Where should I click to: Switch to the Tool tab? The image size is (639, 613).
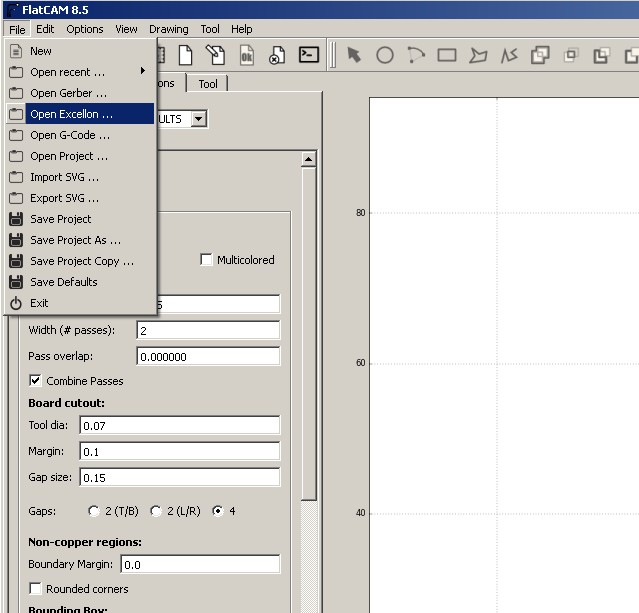(208, 84)
